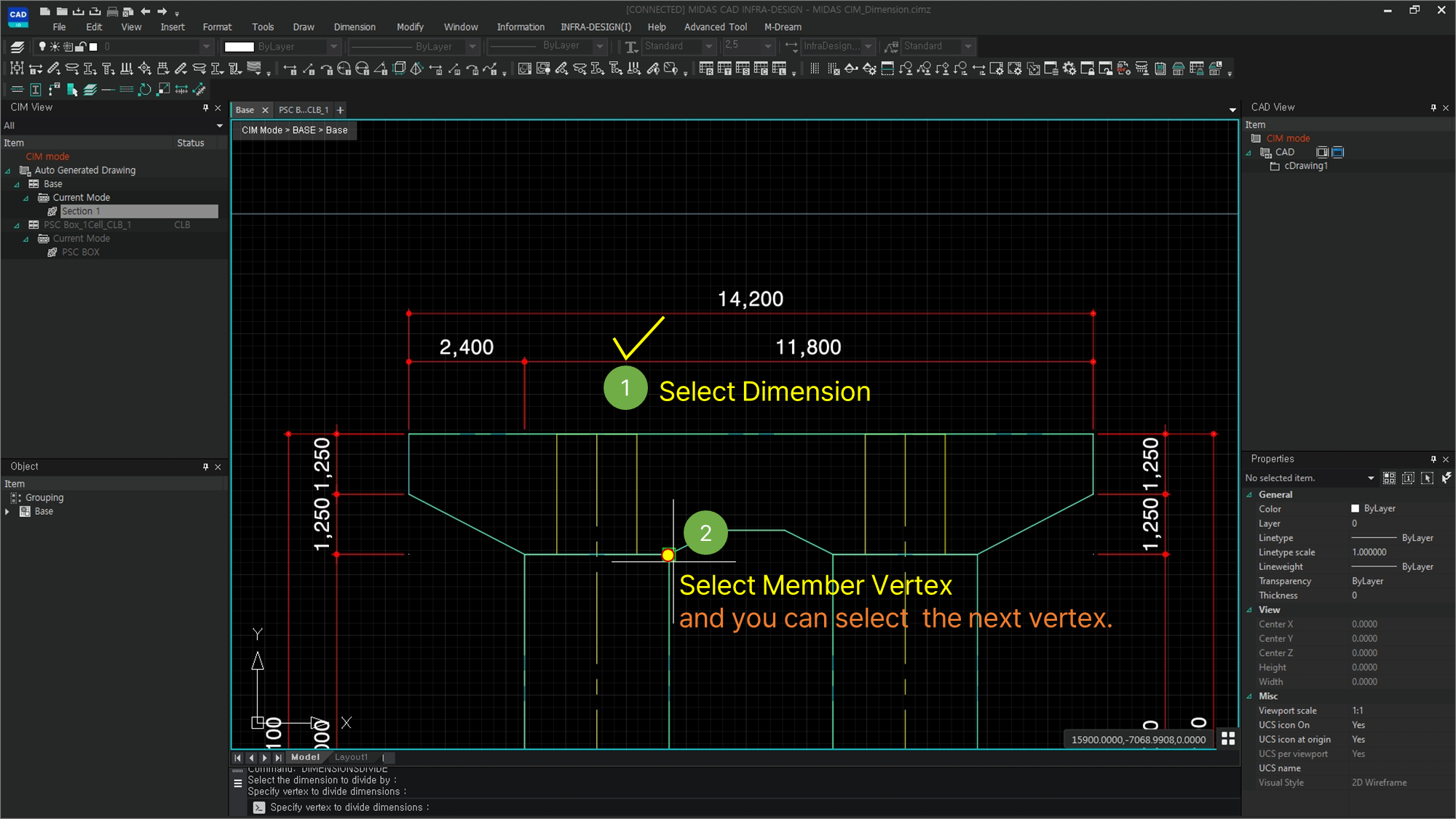The height and width of the screenshot is (819, 1456).
Task: Click the rotate icon in third toolbar row
Action: coord(145,90)
